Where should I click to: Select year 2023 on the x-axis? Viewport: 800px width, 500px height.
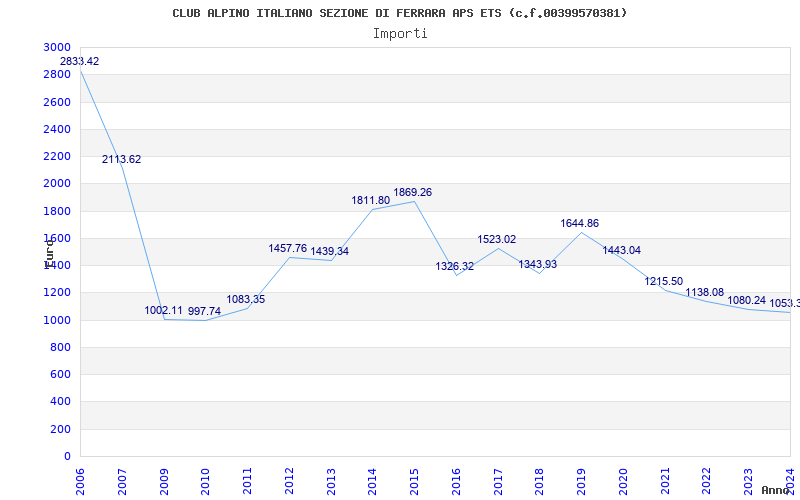point(748,482)
